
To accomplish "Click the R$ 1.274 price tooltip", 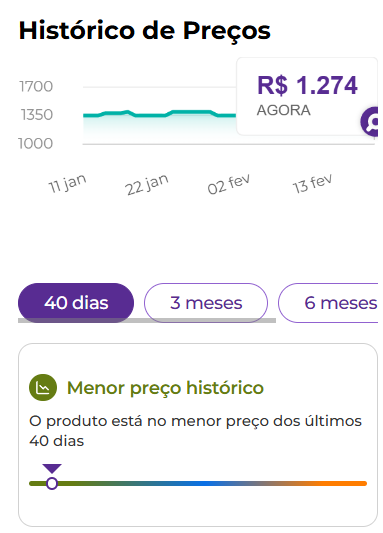I will pos(307,96).
